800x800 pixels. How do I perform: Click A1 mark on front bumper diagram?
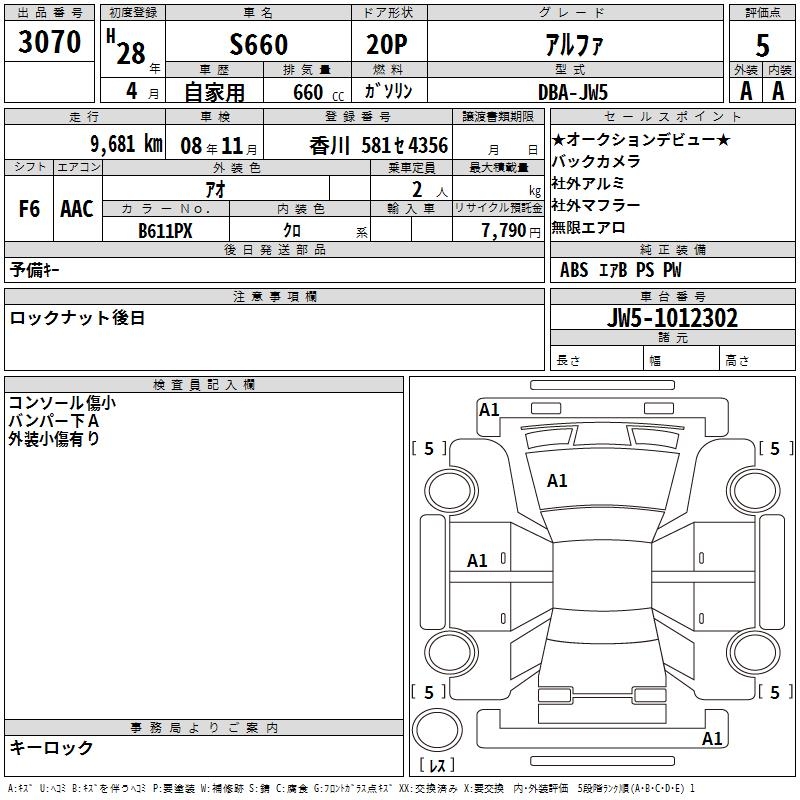coord(489,410)
